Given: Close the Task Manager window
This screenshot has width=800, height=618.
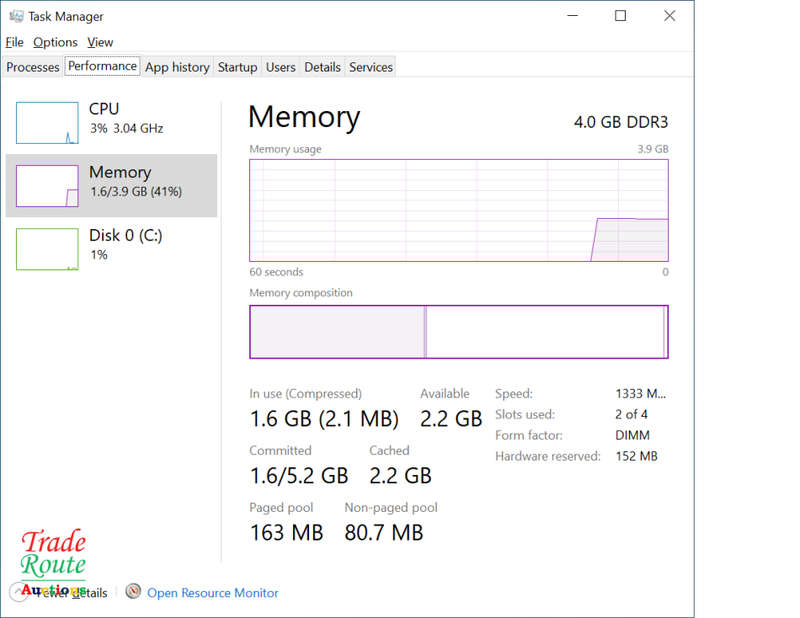Looking at the screenshot, I should point(669,16).
